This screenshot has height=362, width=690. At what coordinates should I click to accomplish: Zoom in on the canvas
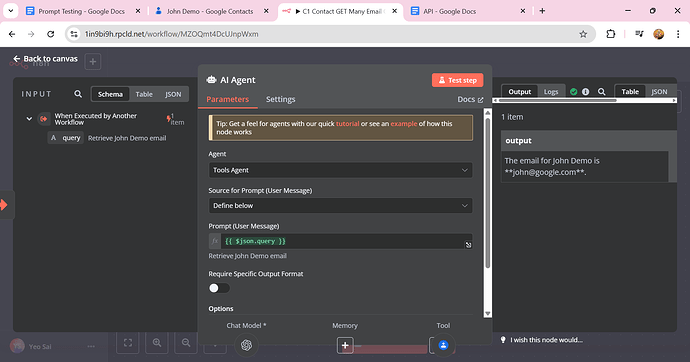tap(157, 343)
